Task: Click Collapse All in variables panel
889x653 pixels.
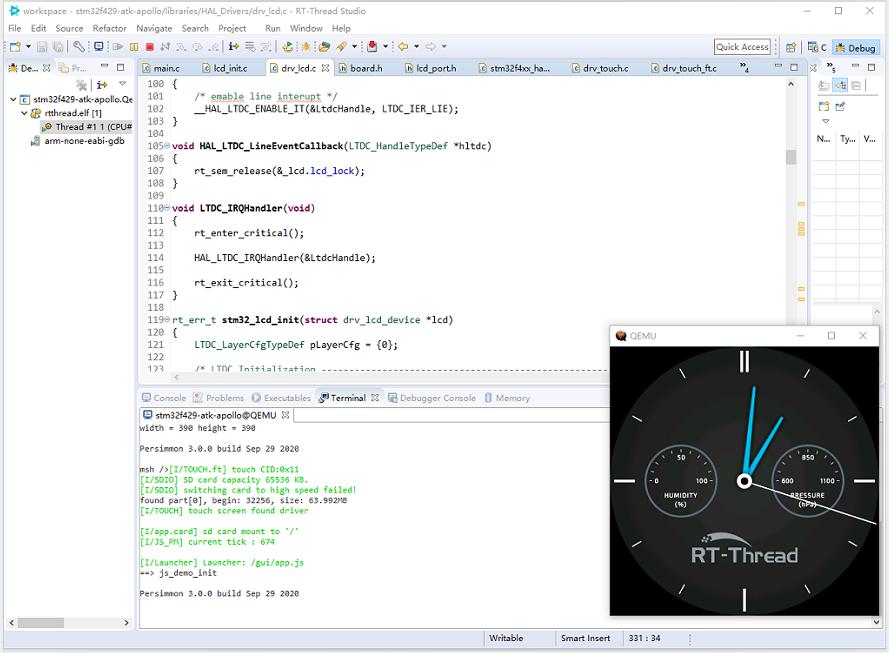Action: (856, 86)
